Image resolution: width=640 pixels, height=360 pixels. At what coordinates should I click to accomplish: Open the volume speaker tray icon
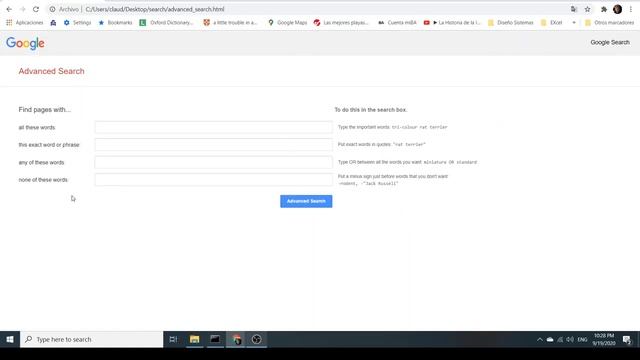(x=570, y=340)
